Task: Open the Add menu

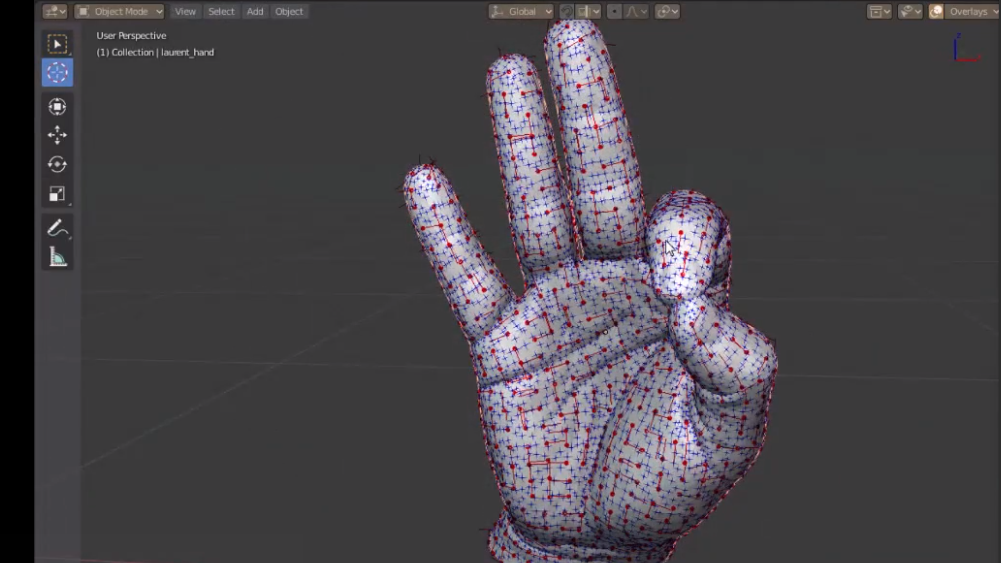Action: coord(255,12)
